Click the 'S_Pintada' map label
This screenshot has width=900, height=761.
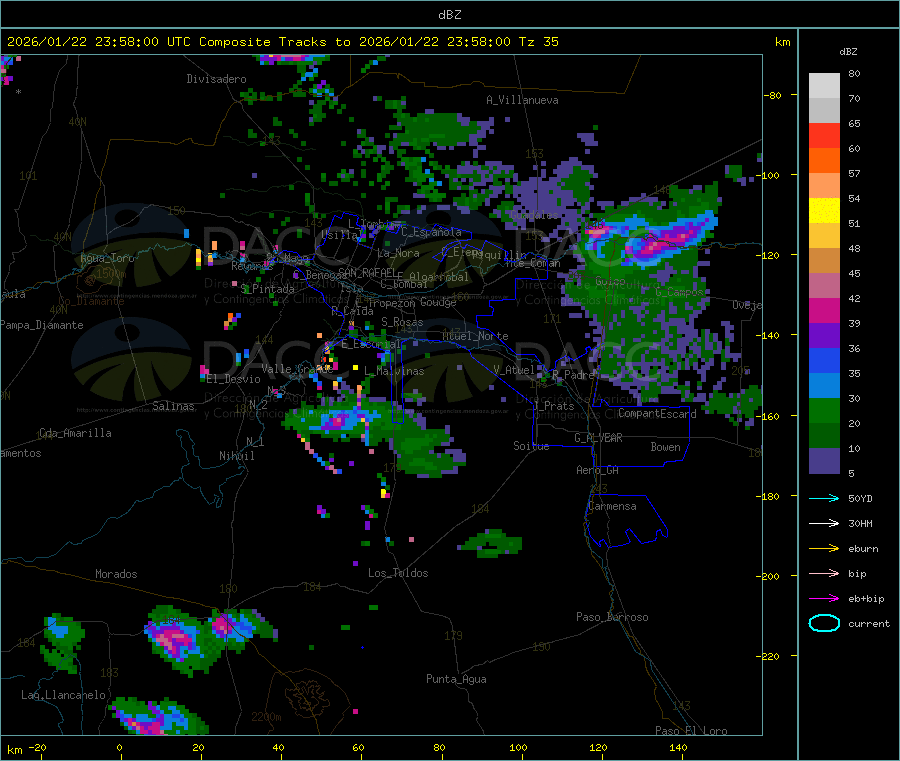tap(267, 289)
